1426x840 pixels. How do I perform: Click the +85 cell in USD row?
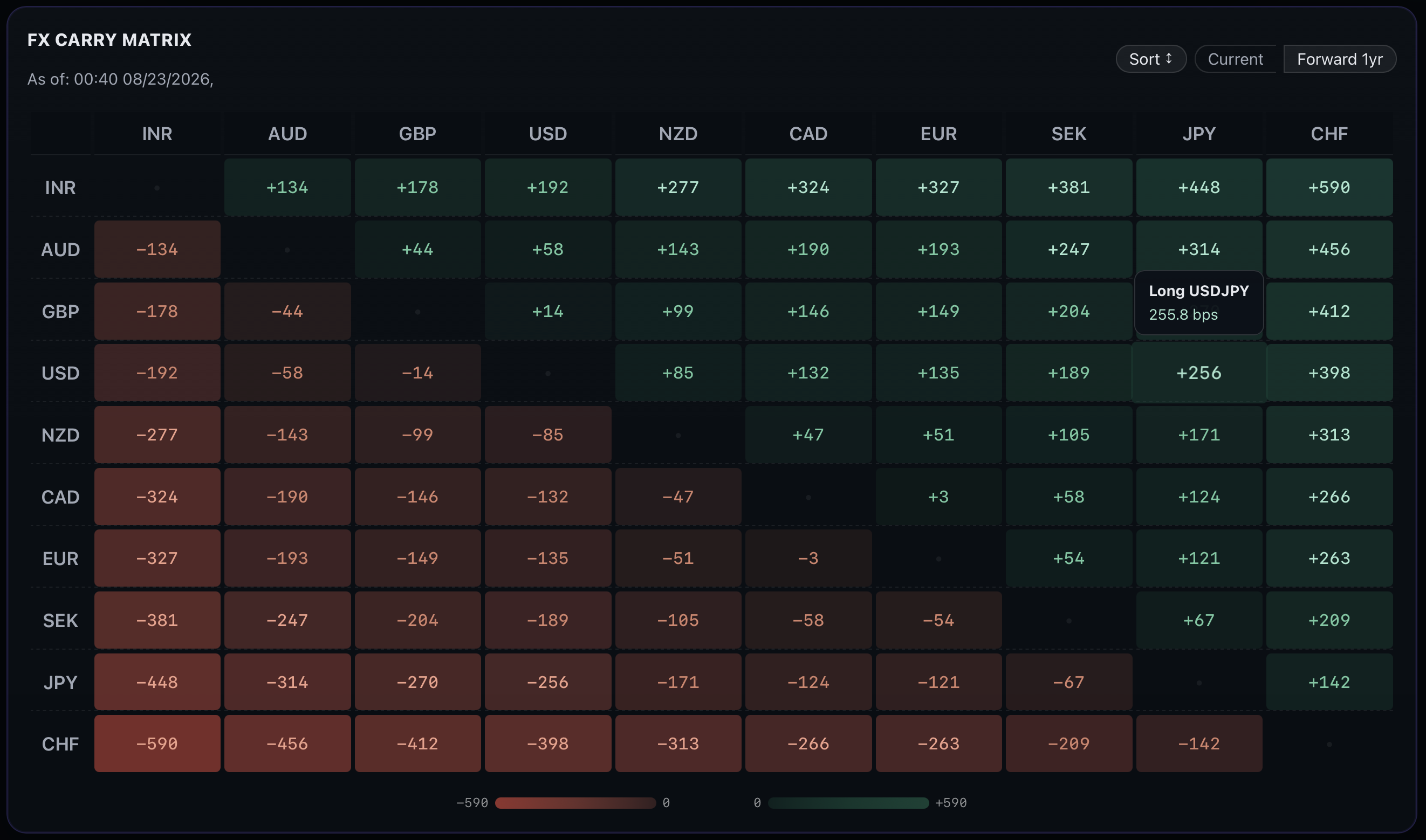click(x=678, y=373)
